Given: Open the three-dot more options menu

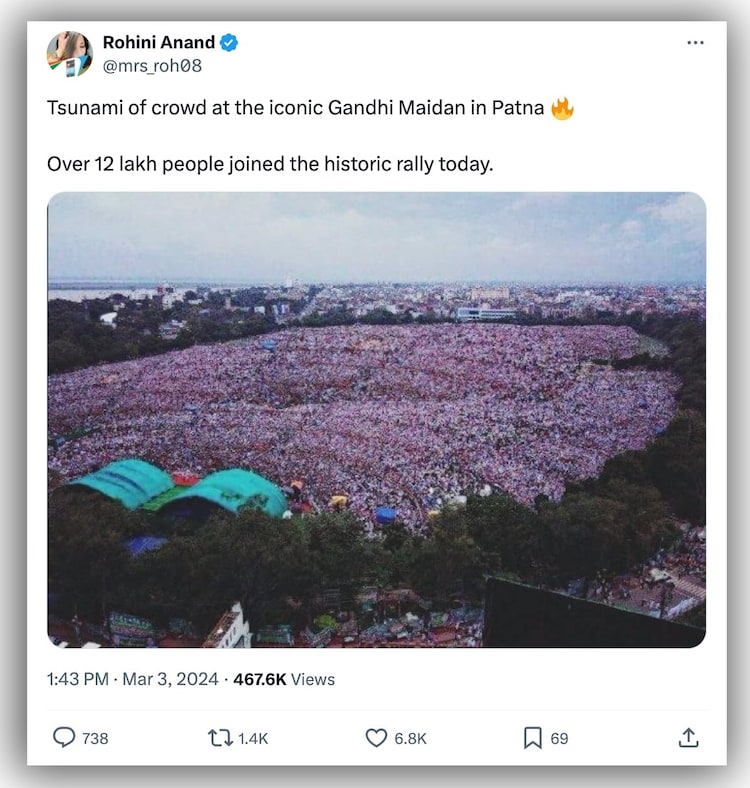Looking at the screenshot, I should click(696, 42).
